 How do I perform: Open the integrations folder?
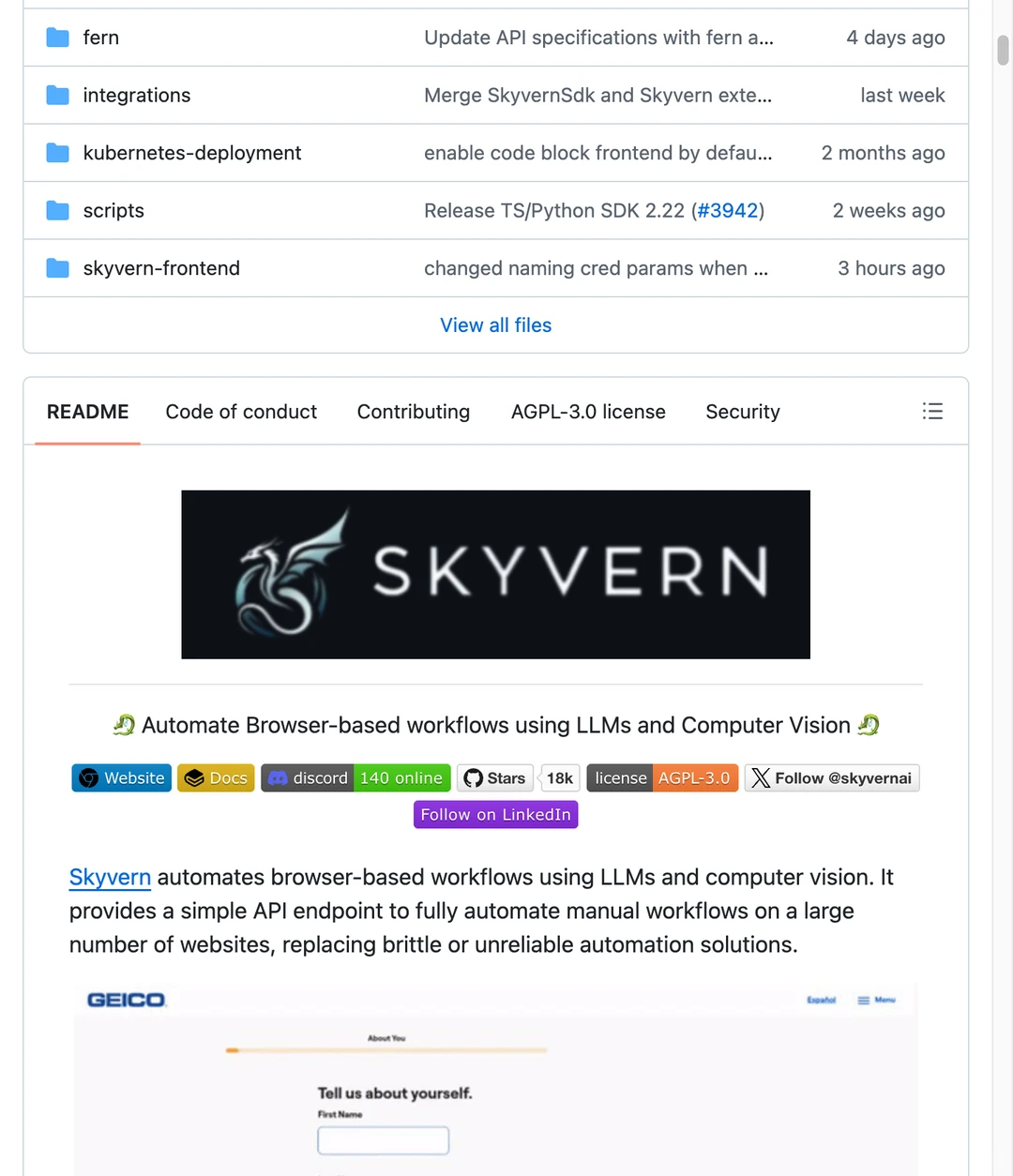pyautogui.click(x=137, y=95)
